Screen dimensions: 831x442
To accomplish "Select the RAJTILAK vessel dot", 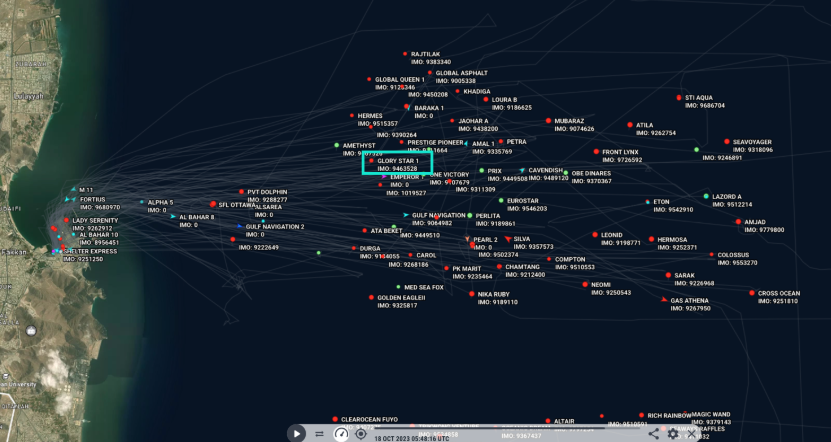I will pyautogui.click(x=405, y=54).
